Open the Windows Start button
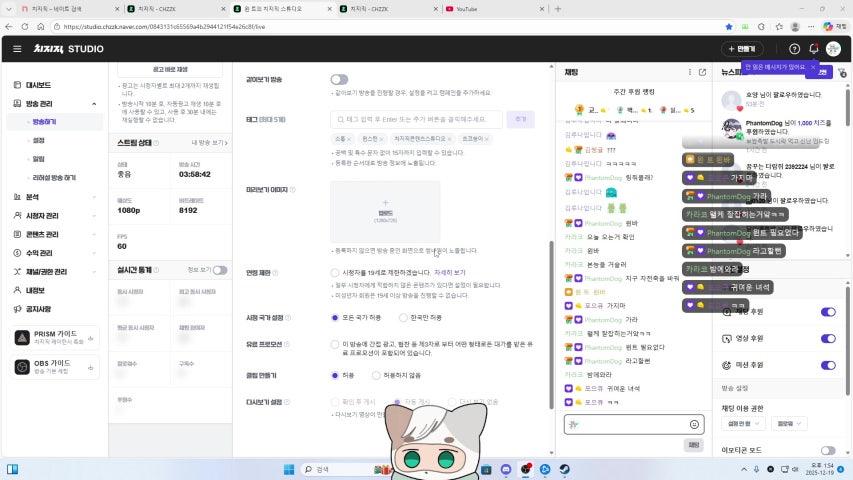The image size is (853, 480). coord(289,469)
